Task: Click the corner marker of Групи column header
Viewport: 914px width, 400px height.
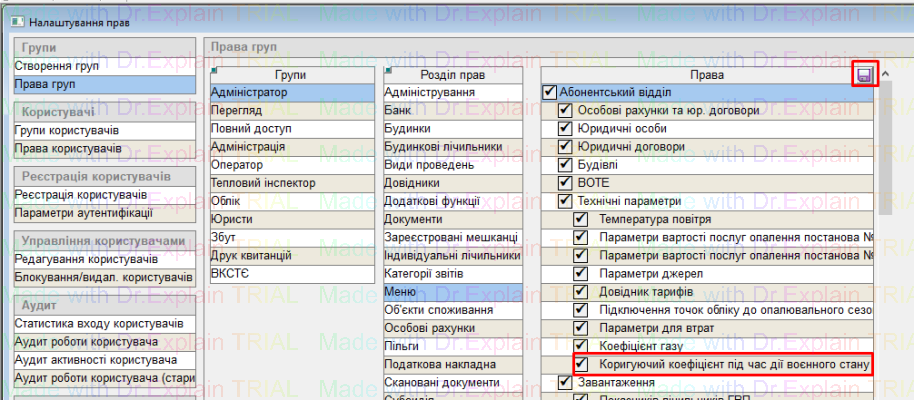Action: [x=215, y=70]
